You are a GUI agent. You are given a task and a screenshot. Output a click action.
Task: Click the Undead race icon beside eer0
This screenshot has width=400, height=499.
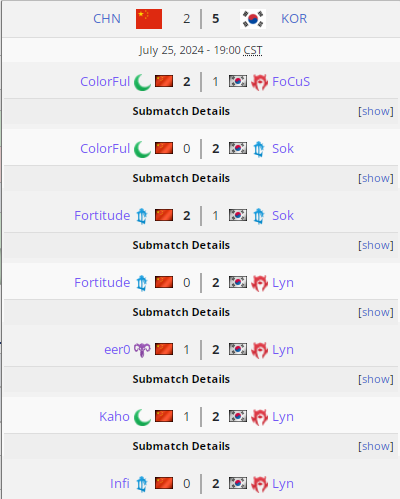click(142, 350)
